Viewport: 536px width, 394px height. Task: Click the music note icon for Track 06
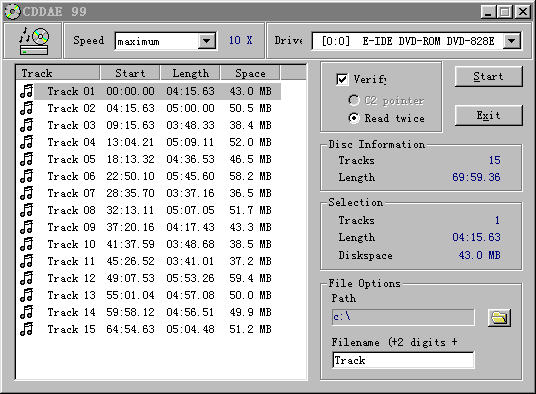click(x=27, y=176)
